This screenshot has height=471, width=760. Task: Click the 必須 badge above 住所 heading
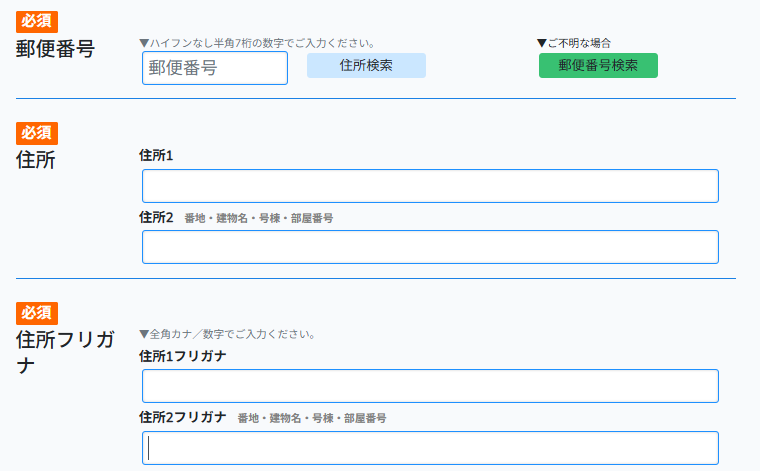pos(37,133)
